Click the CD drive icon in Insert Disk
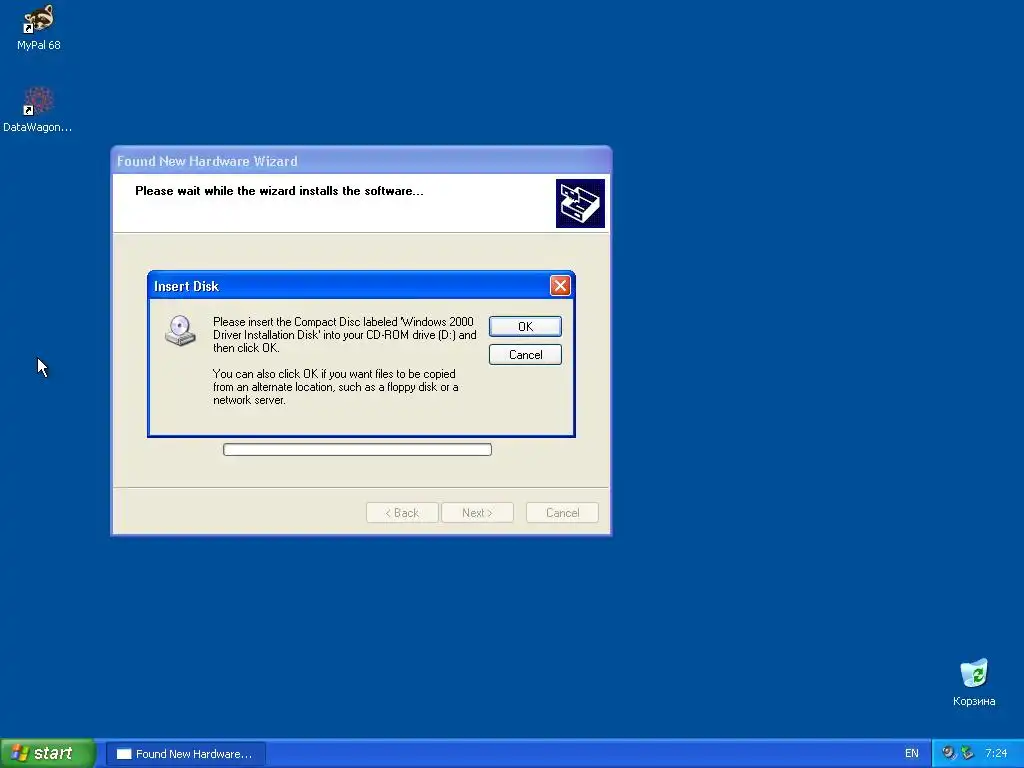This screenshot has width=1024, height=768. (180, 330)
